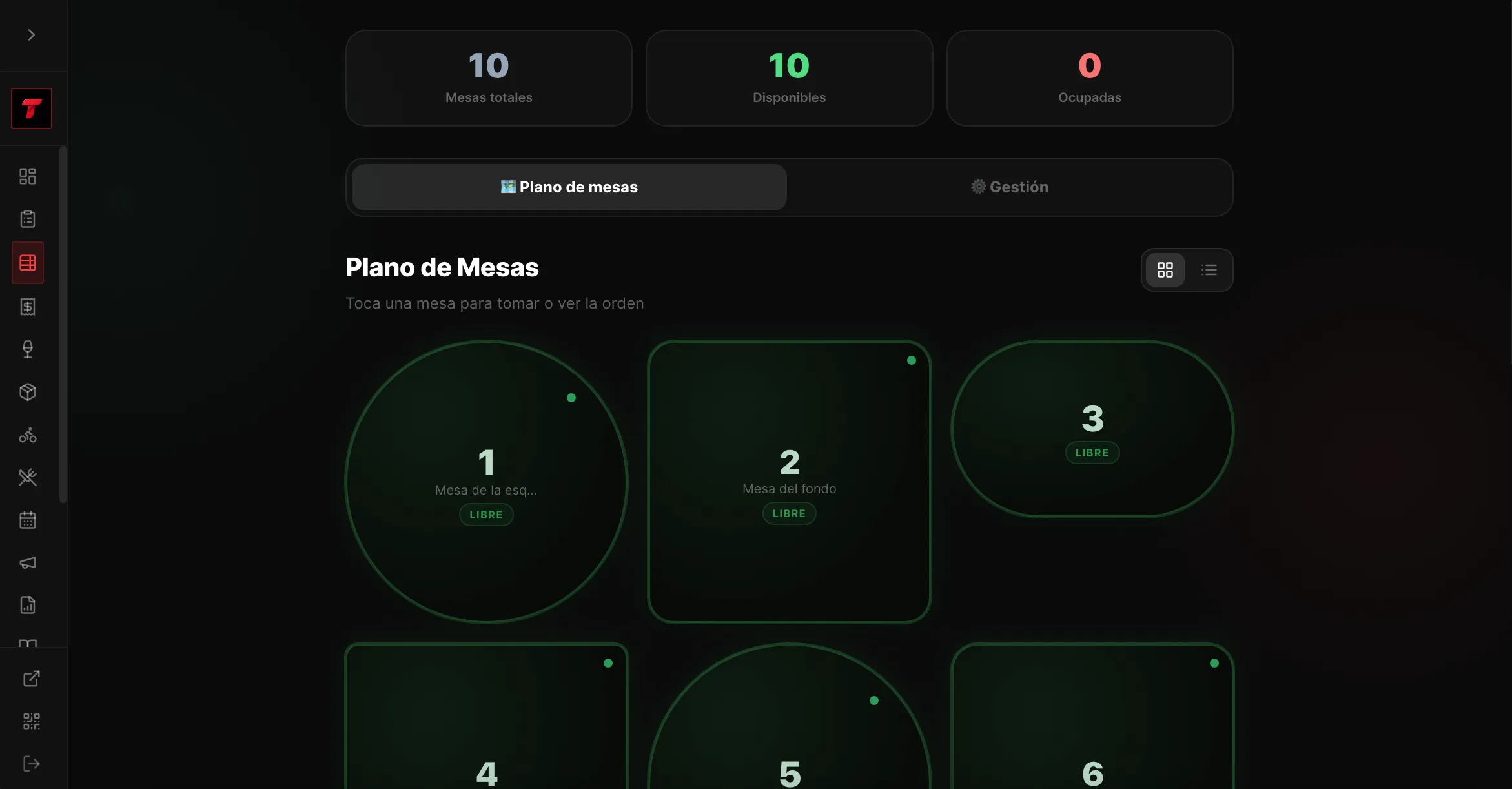Open the cash register dollar icon
The height and width of the screenshot is (789, 1512).
point(28,307)
